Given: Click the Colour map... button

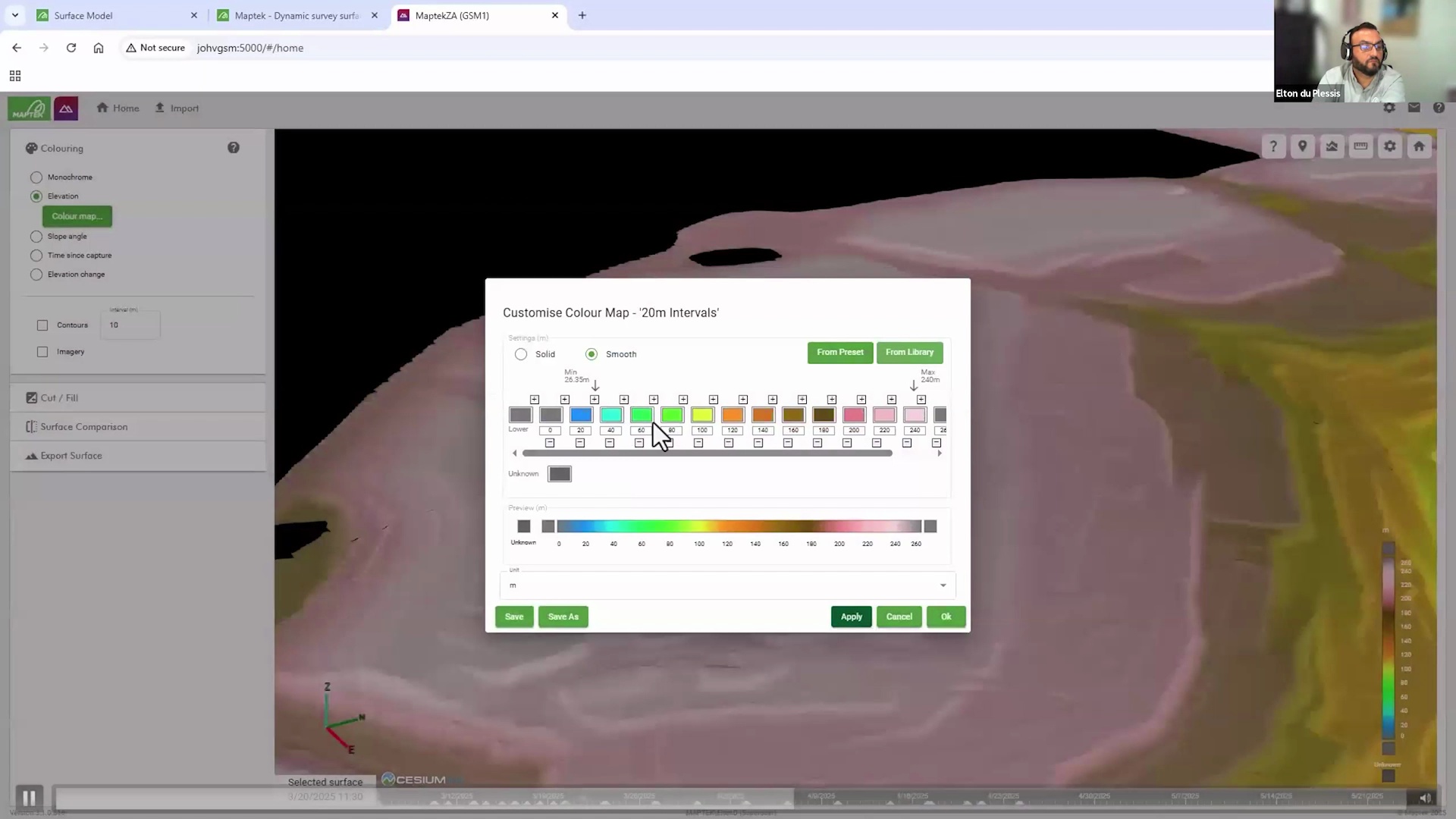Looking at the screenshot, I should (x=77, y=217).
